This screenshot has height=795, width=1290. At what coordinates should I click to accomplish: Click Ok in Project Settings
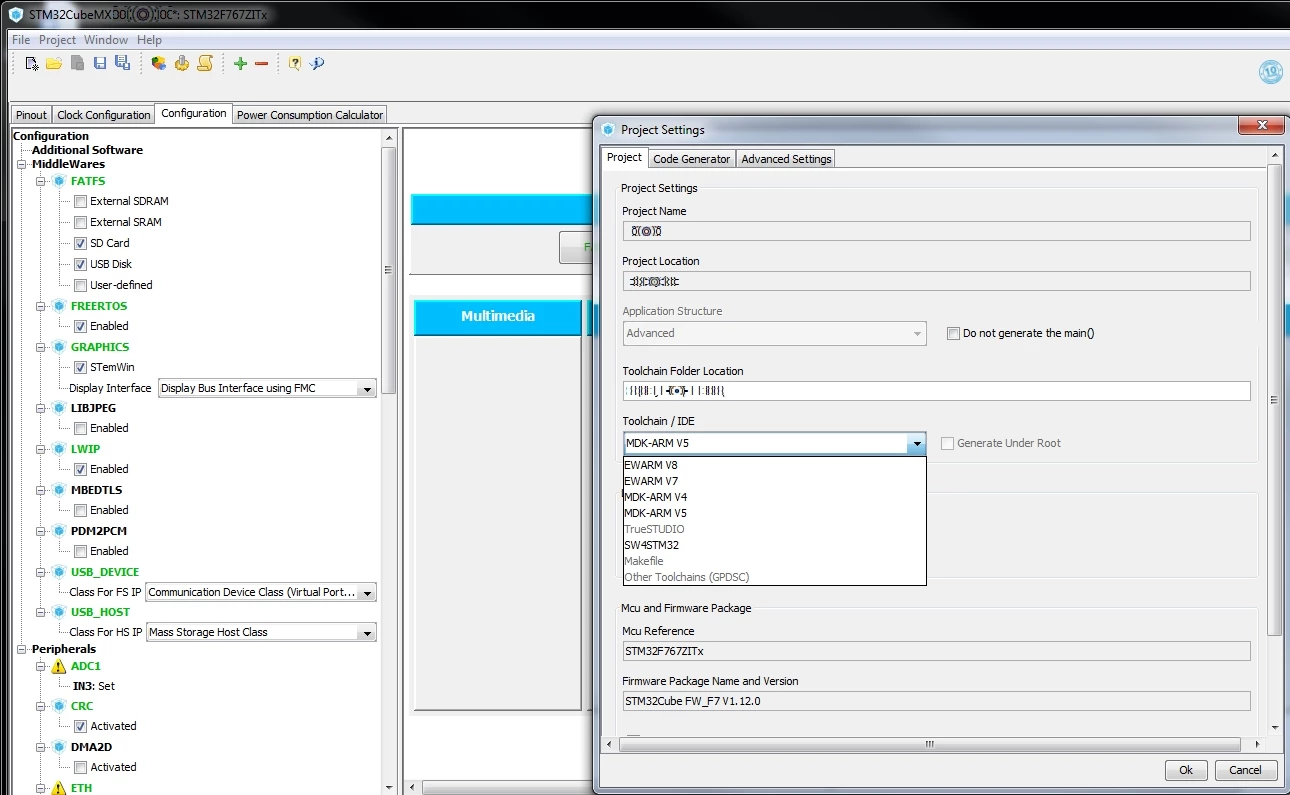coord(1186,770)
